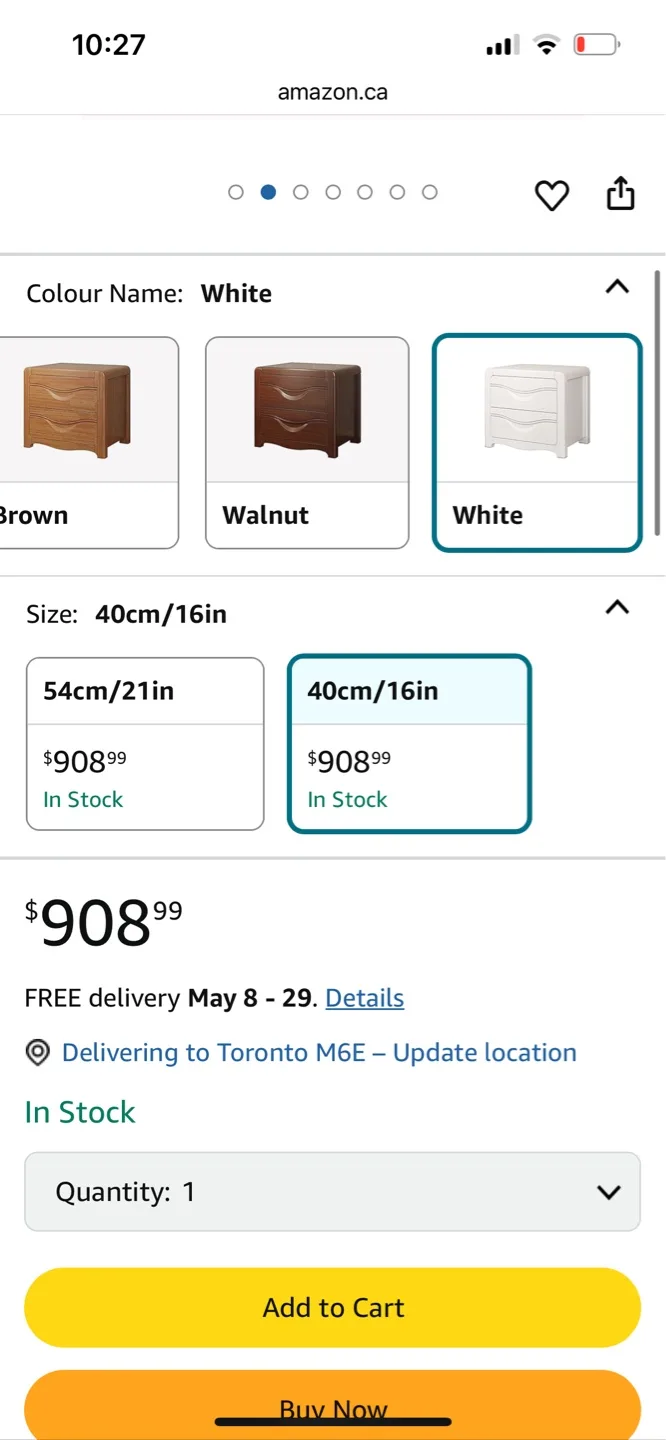Tap the 10:27 clock in the status bar
Image resolution: width=666 pixels, height=1440 pixels.
(x=108, y=44)
